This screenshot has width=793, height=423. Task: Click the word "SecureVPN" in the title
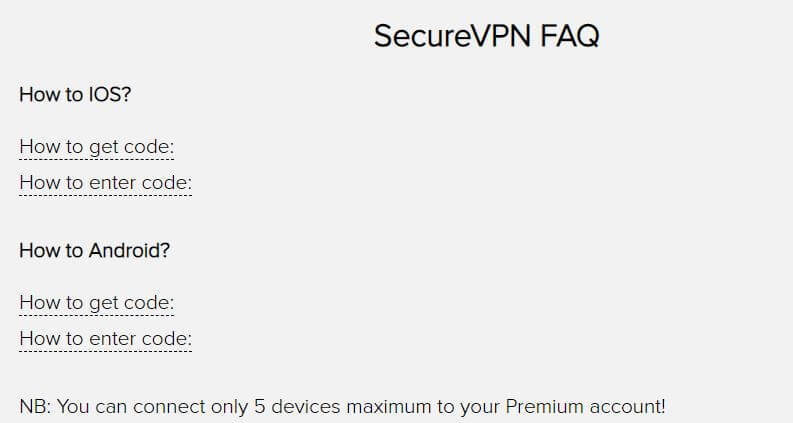pos(453,36)
